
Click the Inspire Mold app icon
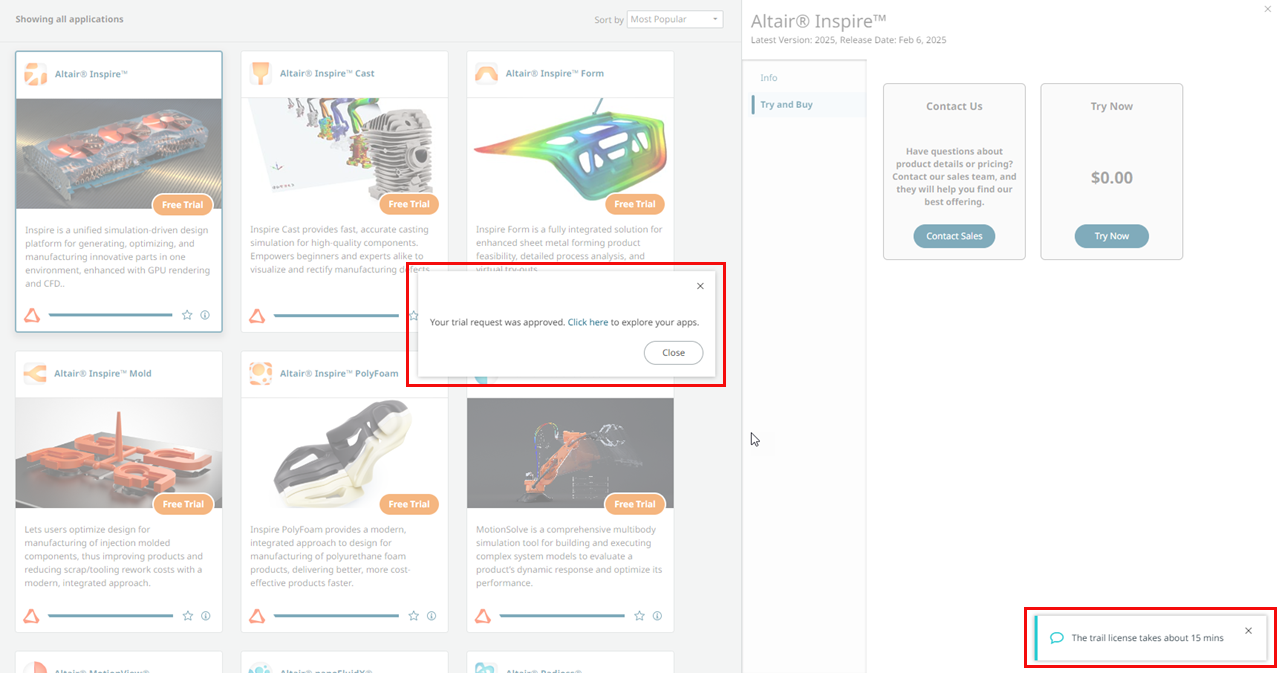pyautogui.click(x=35, y=374)
